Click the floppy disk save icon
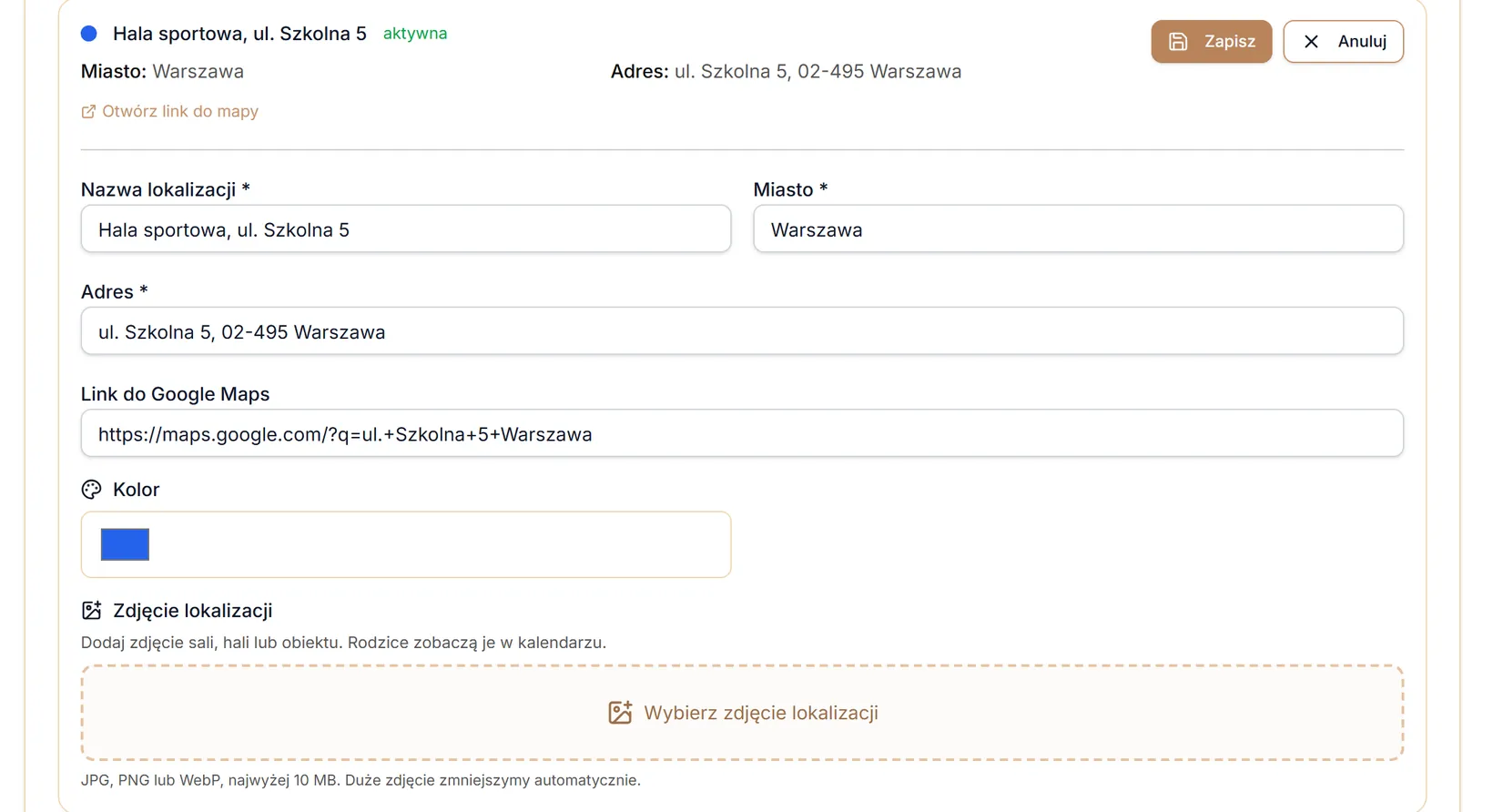Image resolution: width=1493 pixels, height=812 pixels. [1178, 42]
